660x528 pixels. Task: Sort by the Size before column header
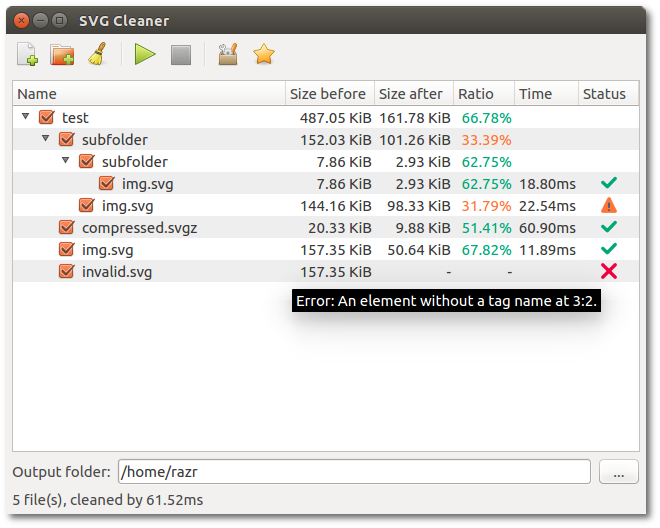(330, 93)
